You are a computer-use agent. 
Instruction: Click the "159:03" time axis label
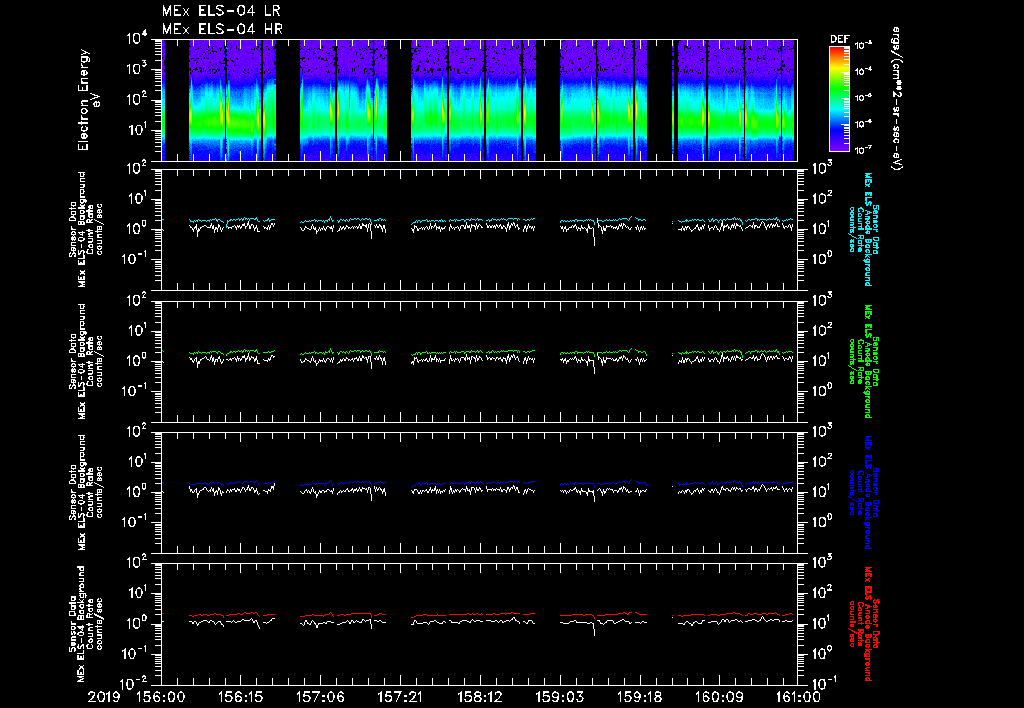(558, 698)
